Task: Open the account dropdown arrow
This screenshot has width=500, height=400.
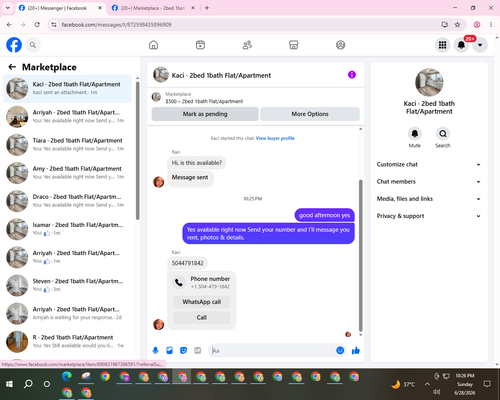Action: (x=480, y=45)
